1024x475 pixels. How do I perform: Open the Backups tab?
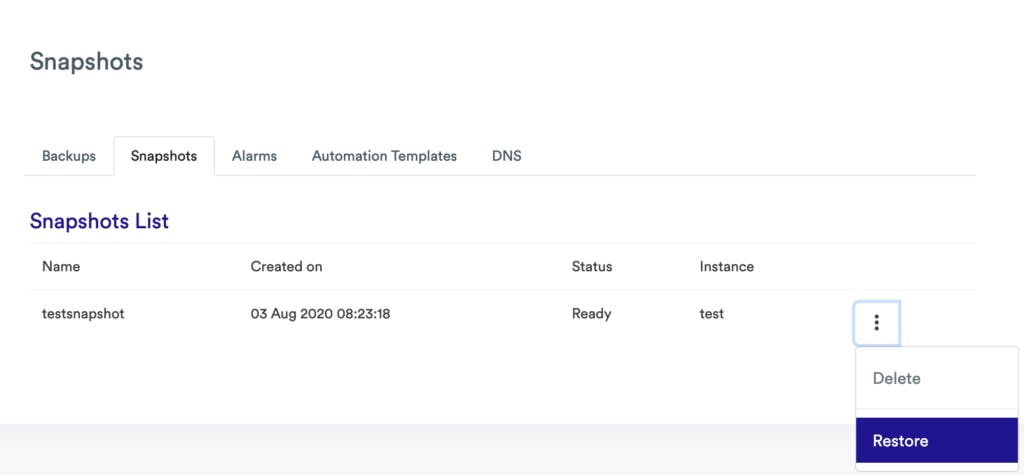tap(69, 156)
